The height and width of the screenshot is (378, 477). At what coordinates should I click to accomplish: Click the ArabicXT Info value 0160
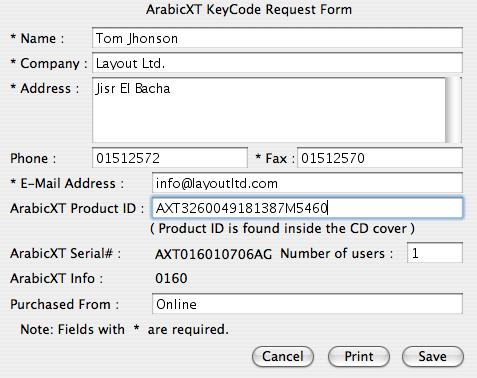[171, 278]
